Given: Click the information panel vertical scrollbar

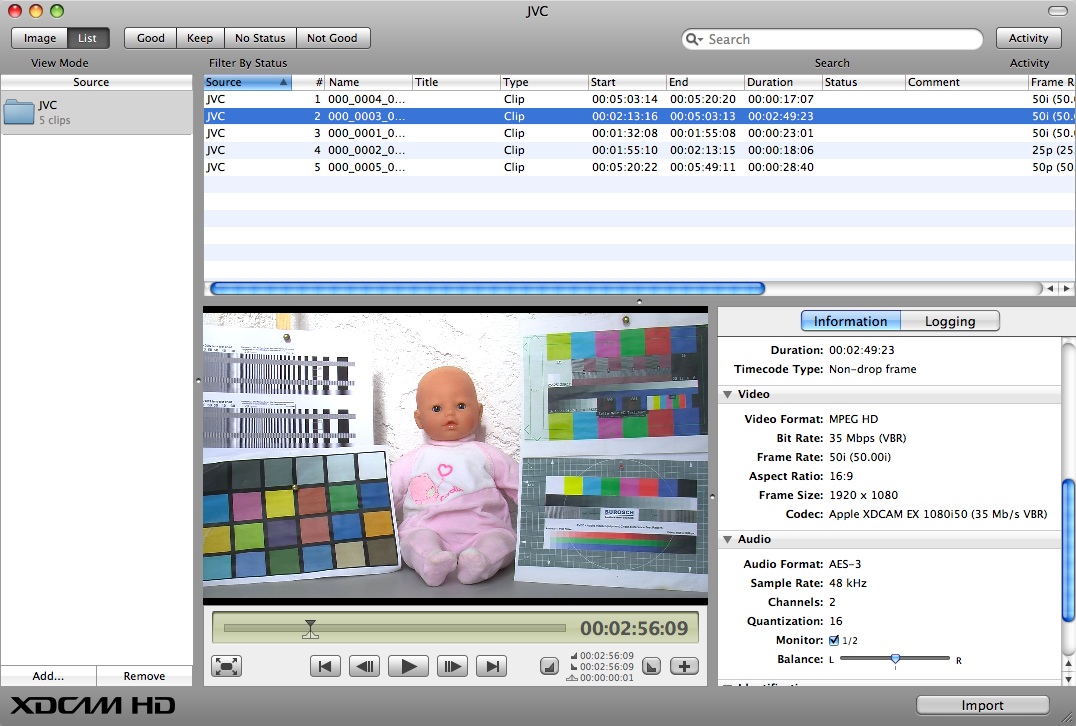Looking at the screenshot, I should pos(1068,550).
